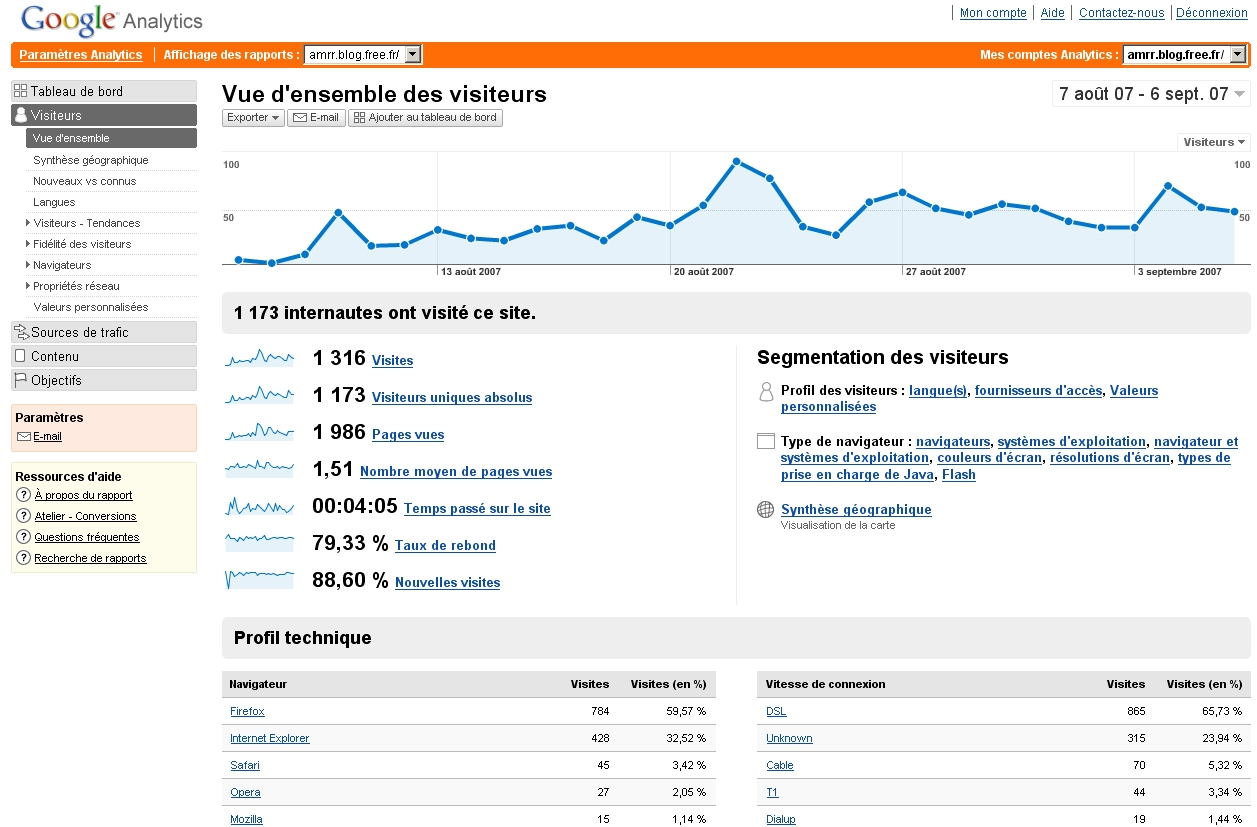Screen dimensions: 1257x827
Task: Click the Google Analytics logo
Action: click(111, 19)
